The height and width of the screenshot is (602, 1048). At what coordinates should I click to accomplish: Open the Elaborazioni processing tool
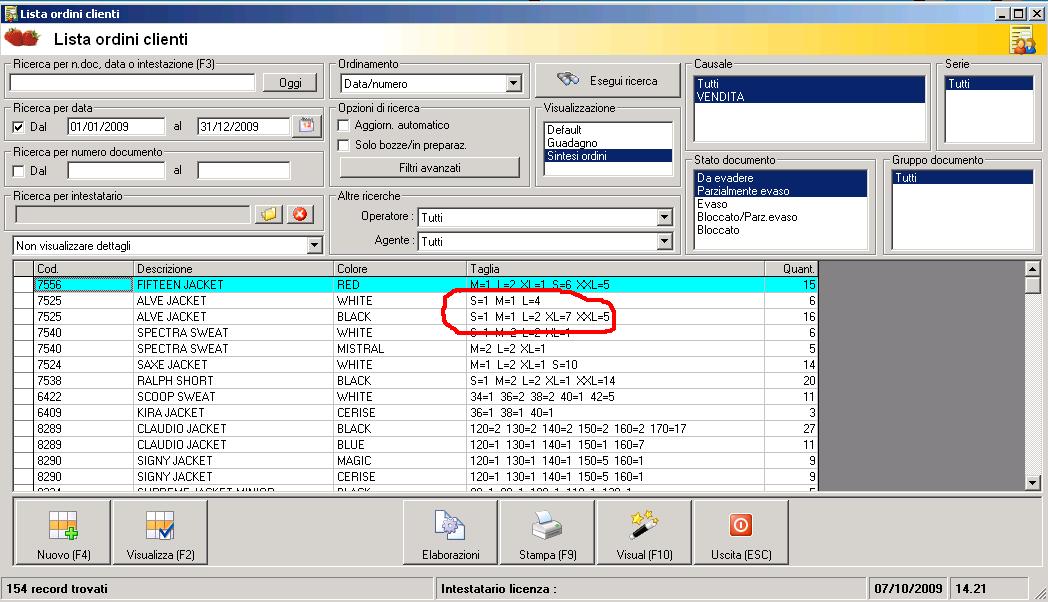pyautogui.click(x=449, y=532)
